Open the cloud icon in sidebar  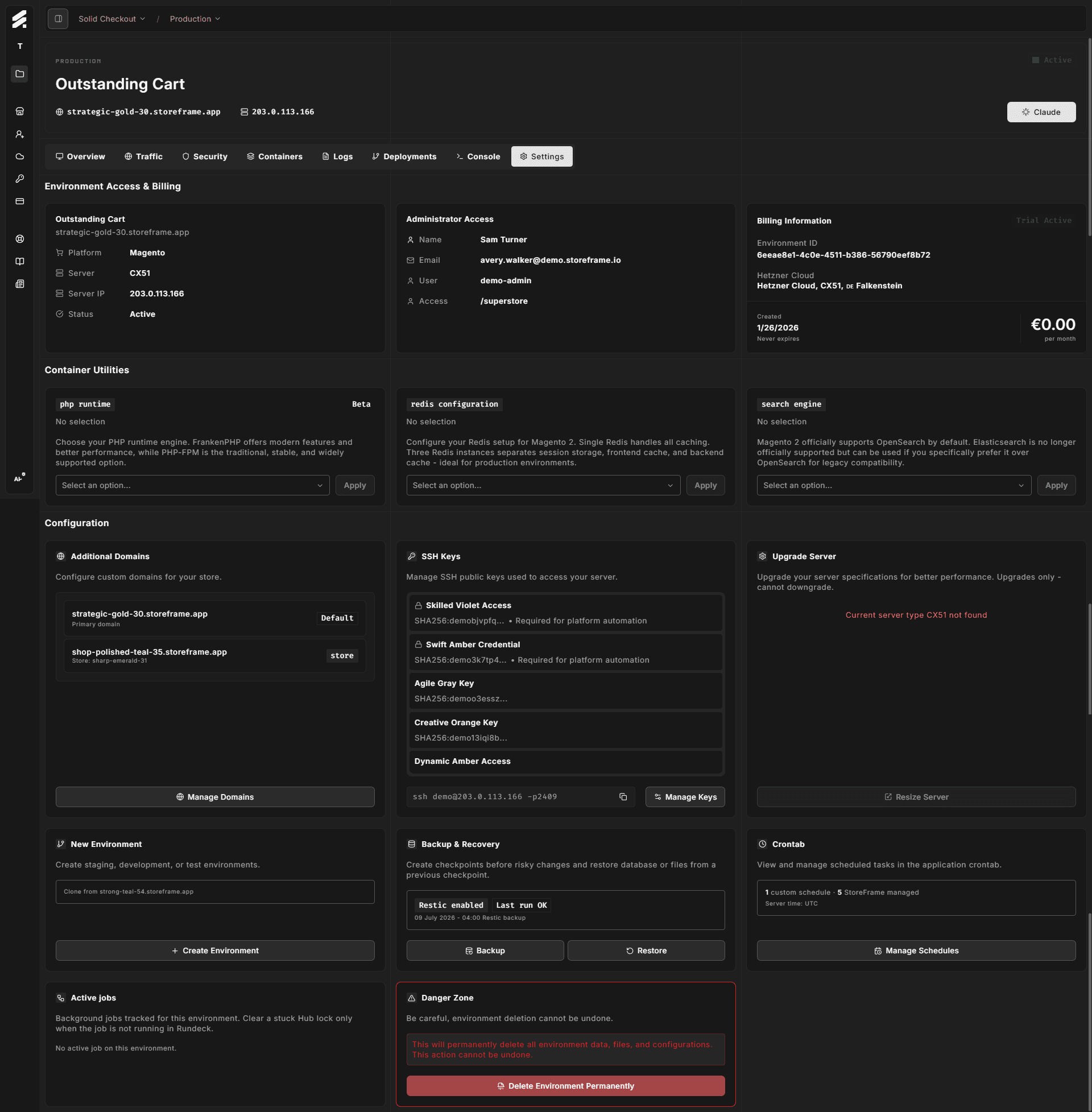pyautogui.click(x=19, y=156)
